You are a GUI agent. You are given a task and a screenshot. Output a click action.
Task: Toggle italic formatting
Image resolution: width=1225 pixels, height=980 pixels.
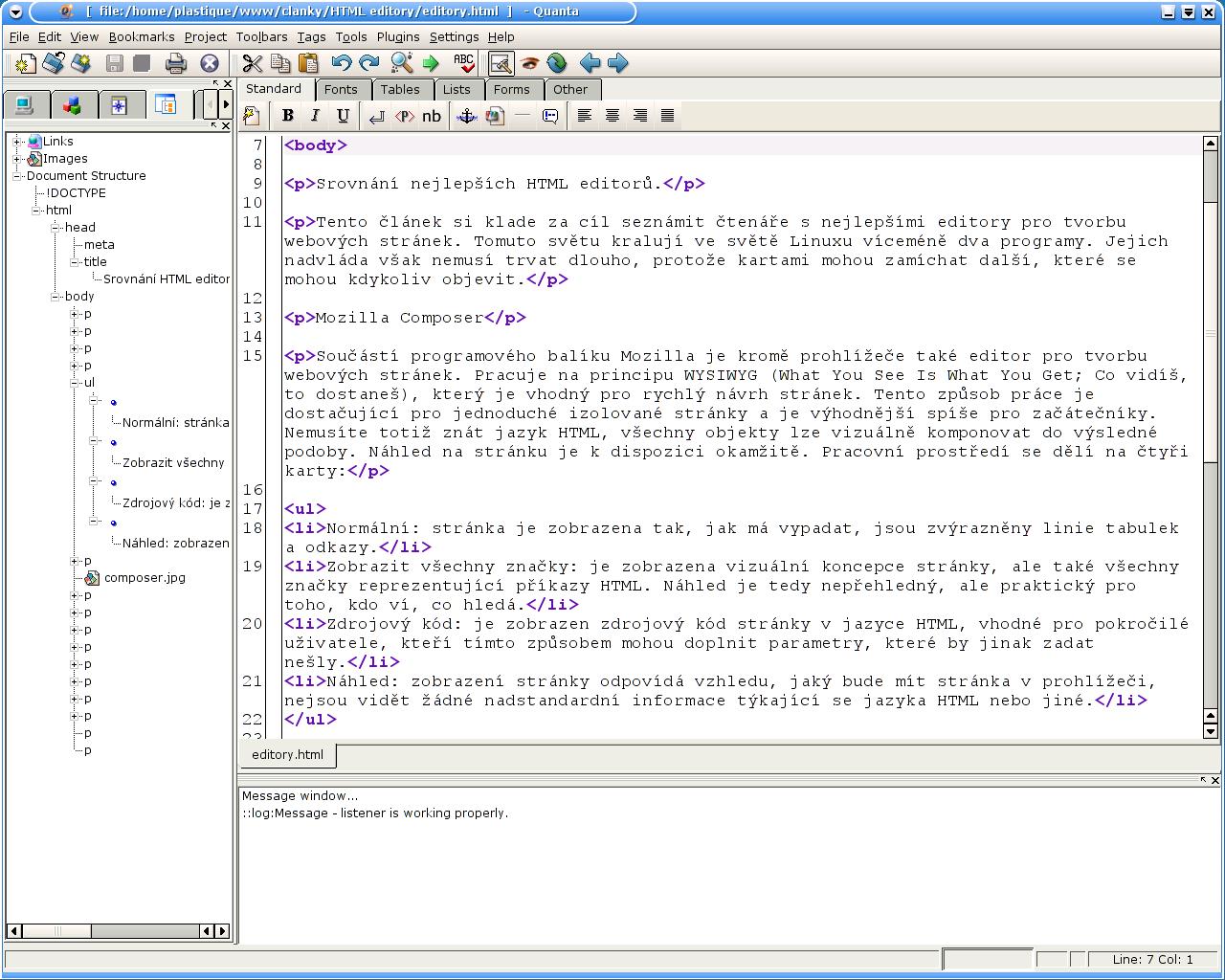[315, 116]
